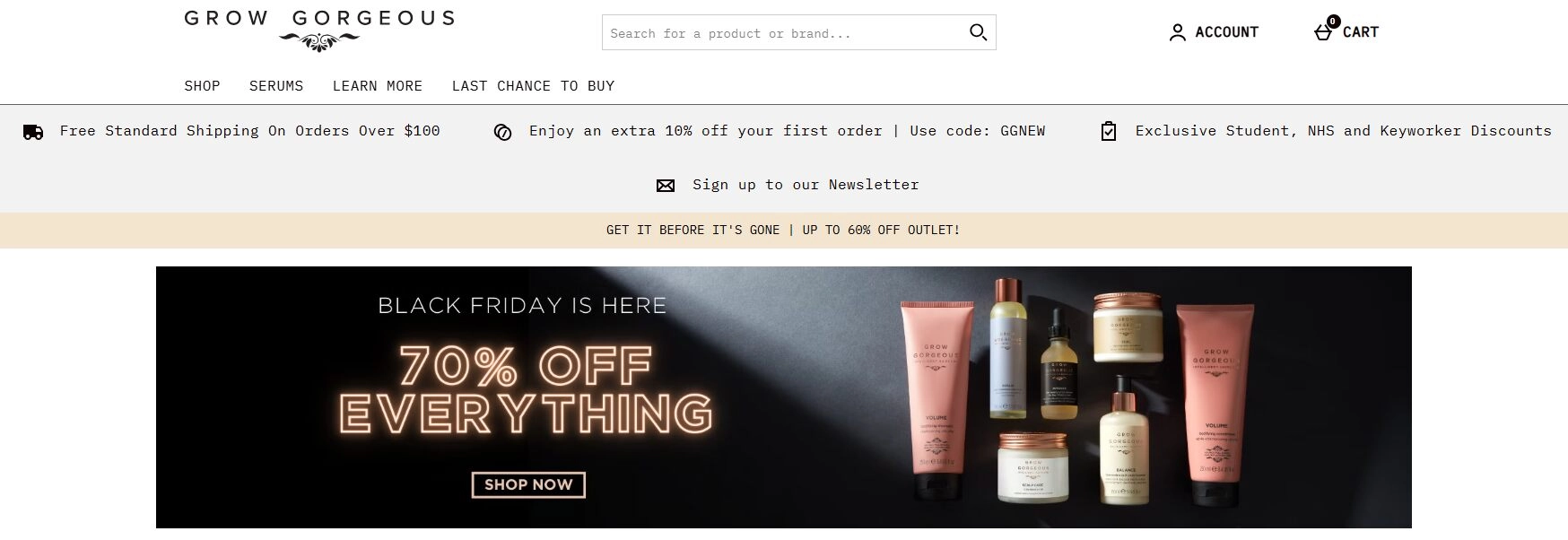Screen dimensions: 1568x540
Task: Click the Sign up to our Newsletter link
Action: point(806,185)
